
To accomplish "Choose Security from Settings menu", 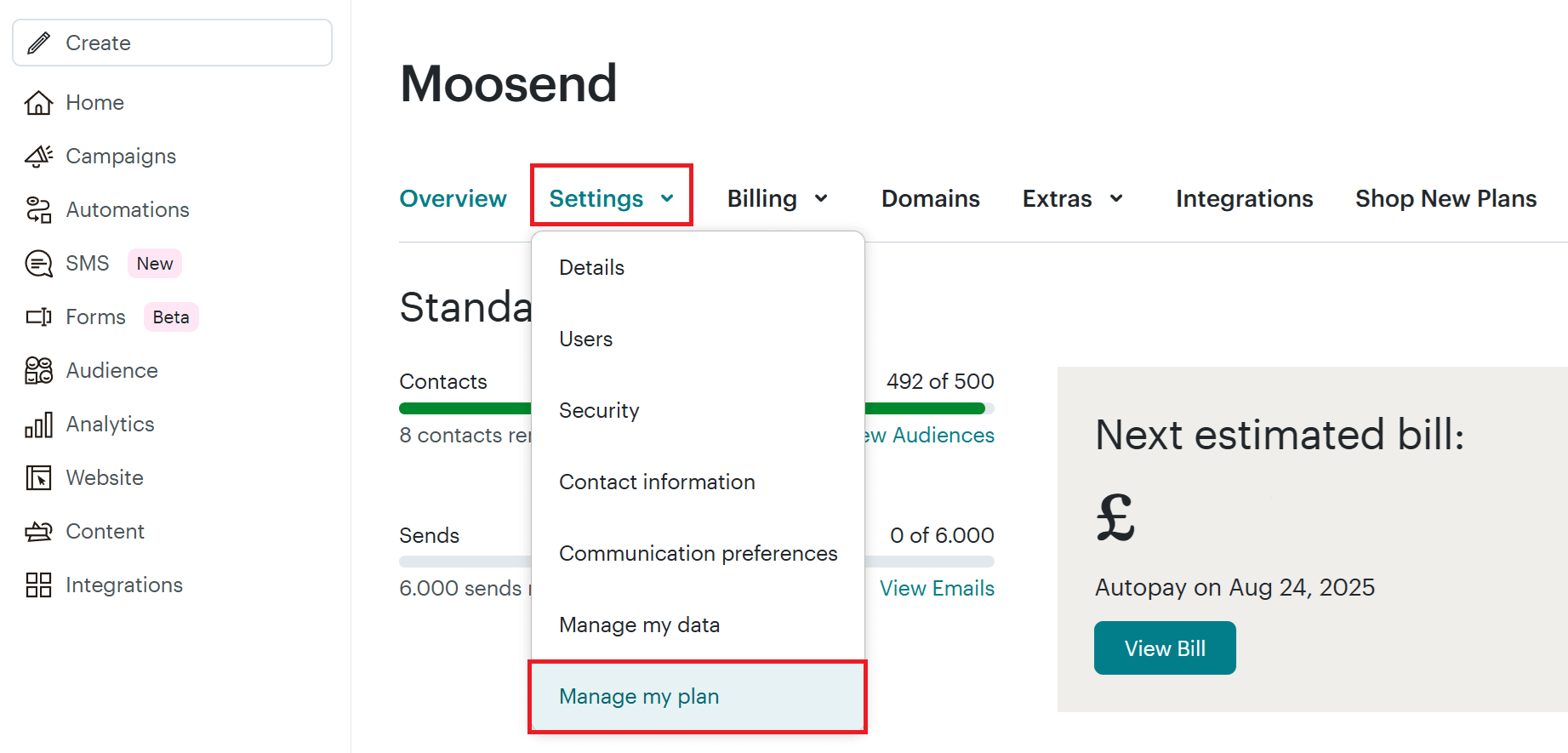I will 599,410.
